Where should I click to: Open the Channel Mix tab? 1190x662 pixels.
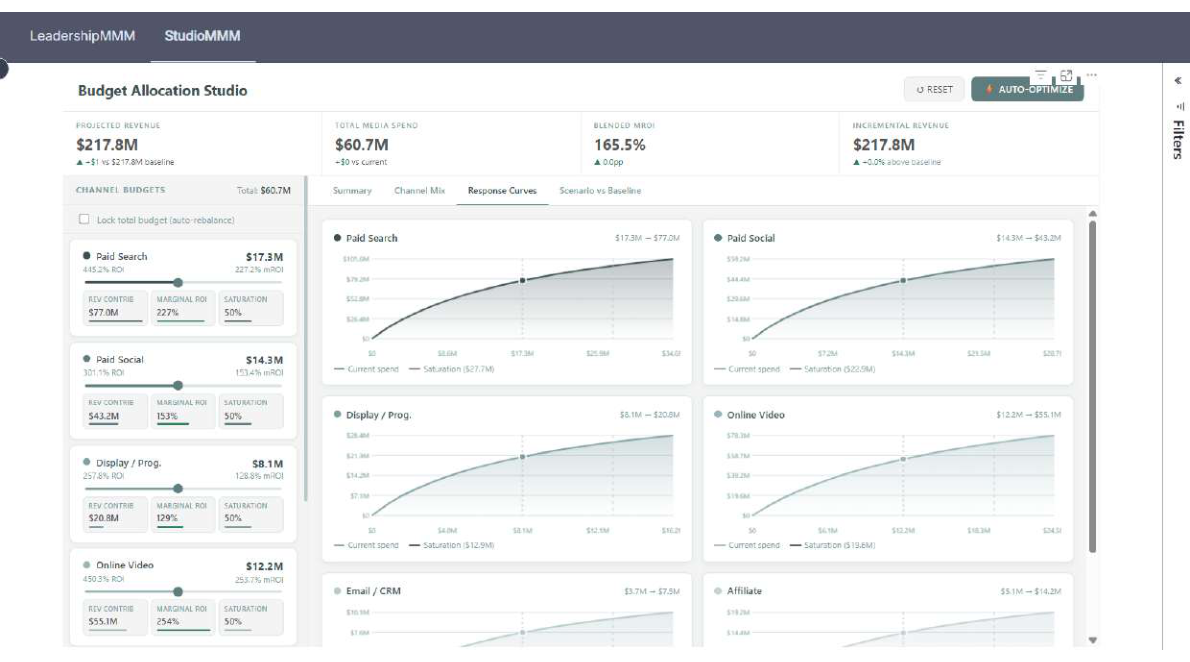419,191
